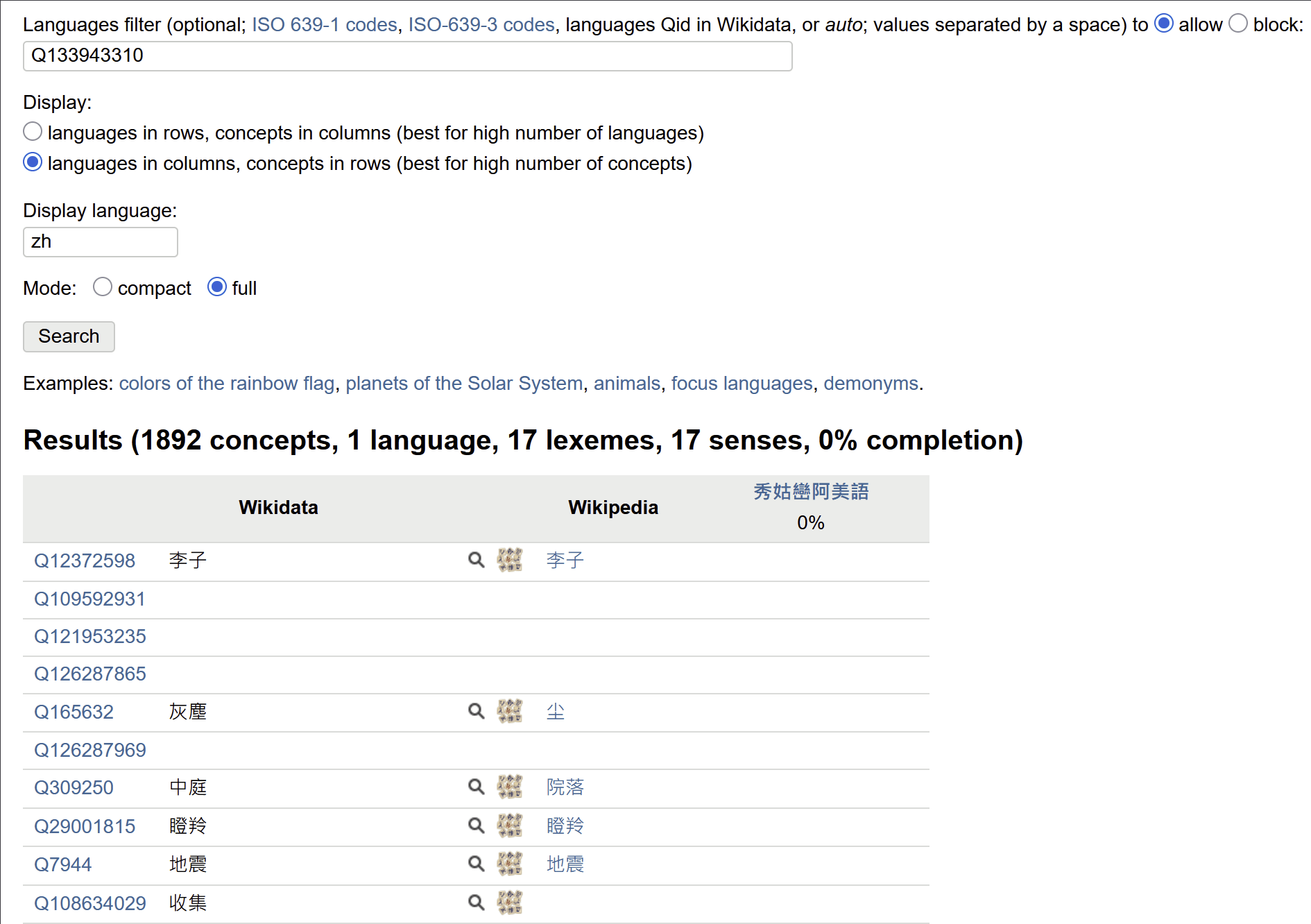This screenshot has width=1311, height=924.
Task: Open the animals example link
Action: [627, 384]
